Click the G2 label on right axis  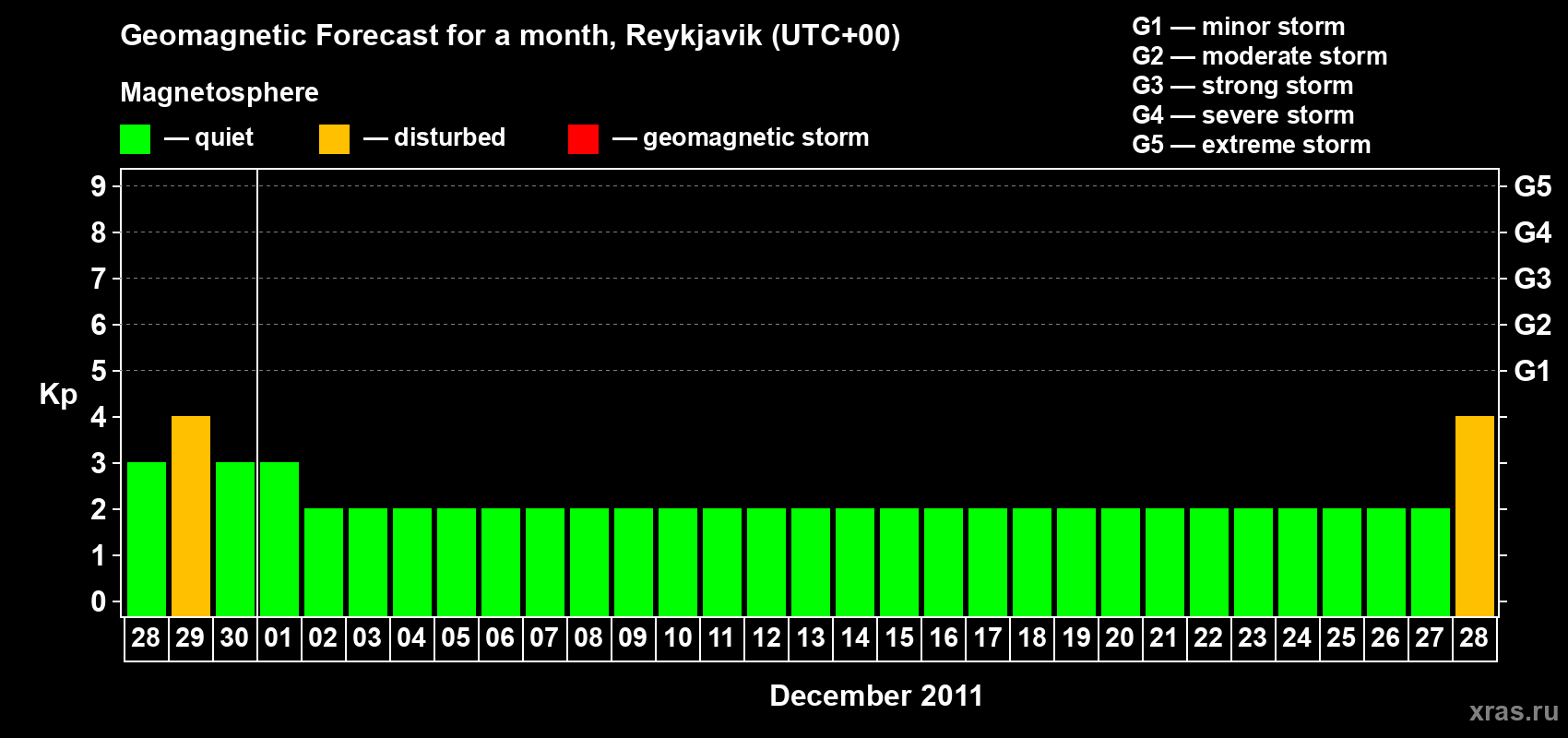tap(1533, 325)
